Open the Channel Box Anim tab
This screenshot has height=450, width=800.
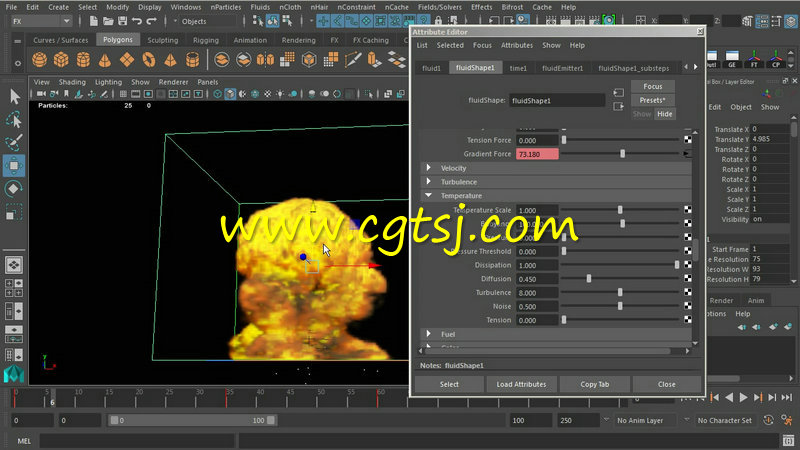coord(756,301)
